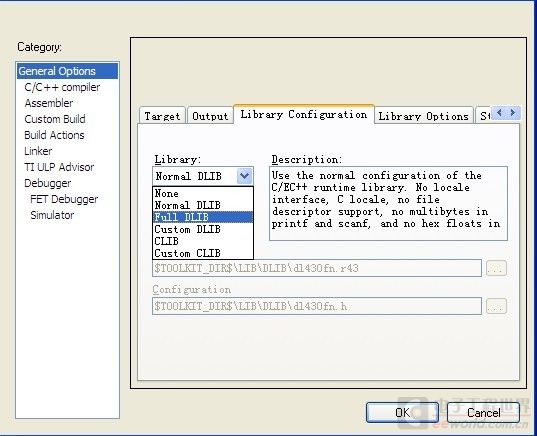Click the Configuration header path field
537x436 pixels.
(x=317, y=306)
